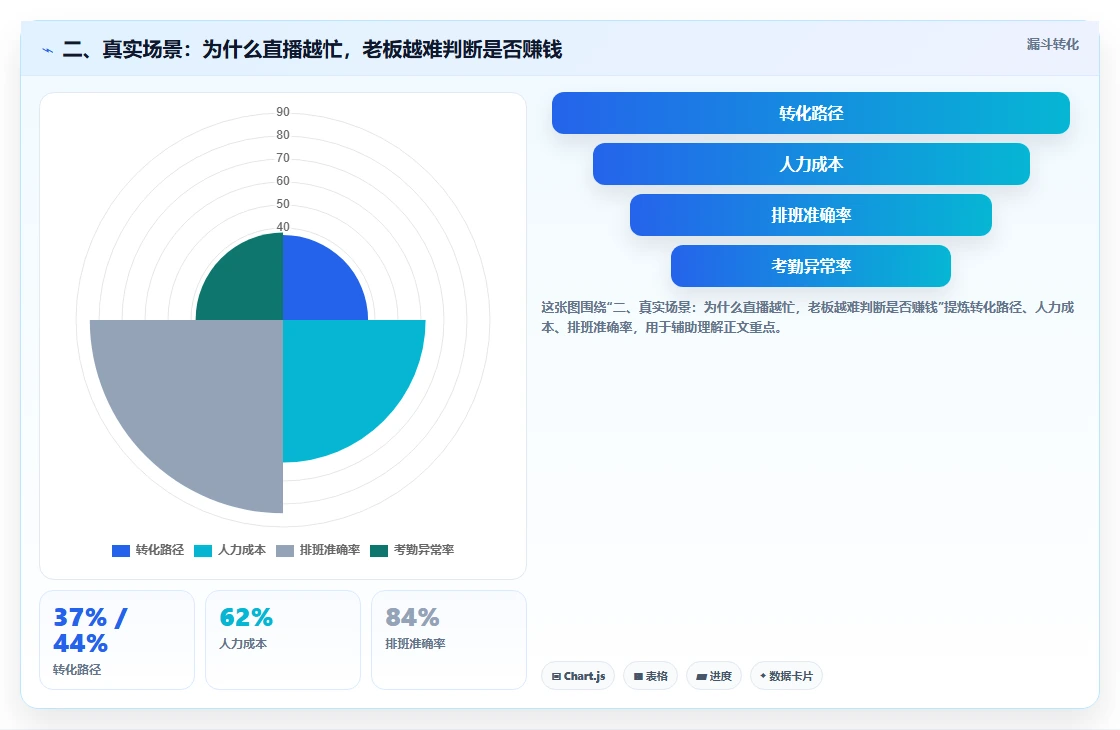1120x730 pixels.
Task: Click the 考勤异常率 legend label
Action: (424, 550)
